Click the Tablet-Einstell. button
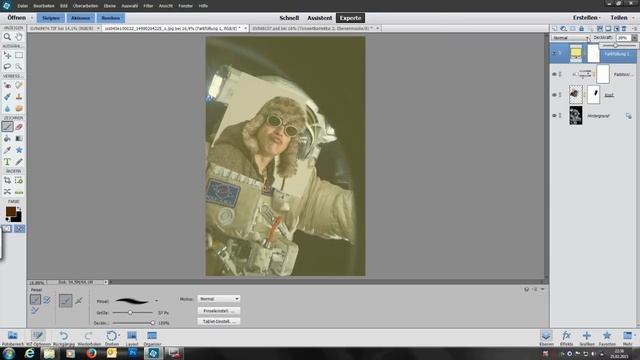Viewport: 640px width, 360px height. tap(219, 321)
